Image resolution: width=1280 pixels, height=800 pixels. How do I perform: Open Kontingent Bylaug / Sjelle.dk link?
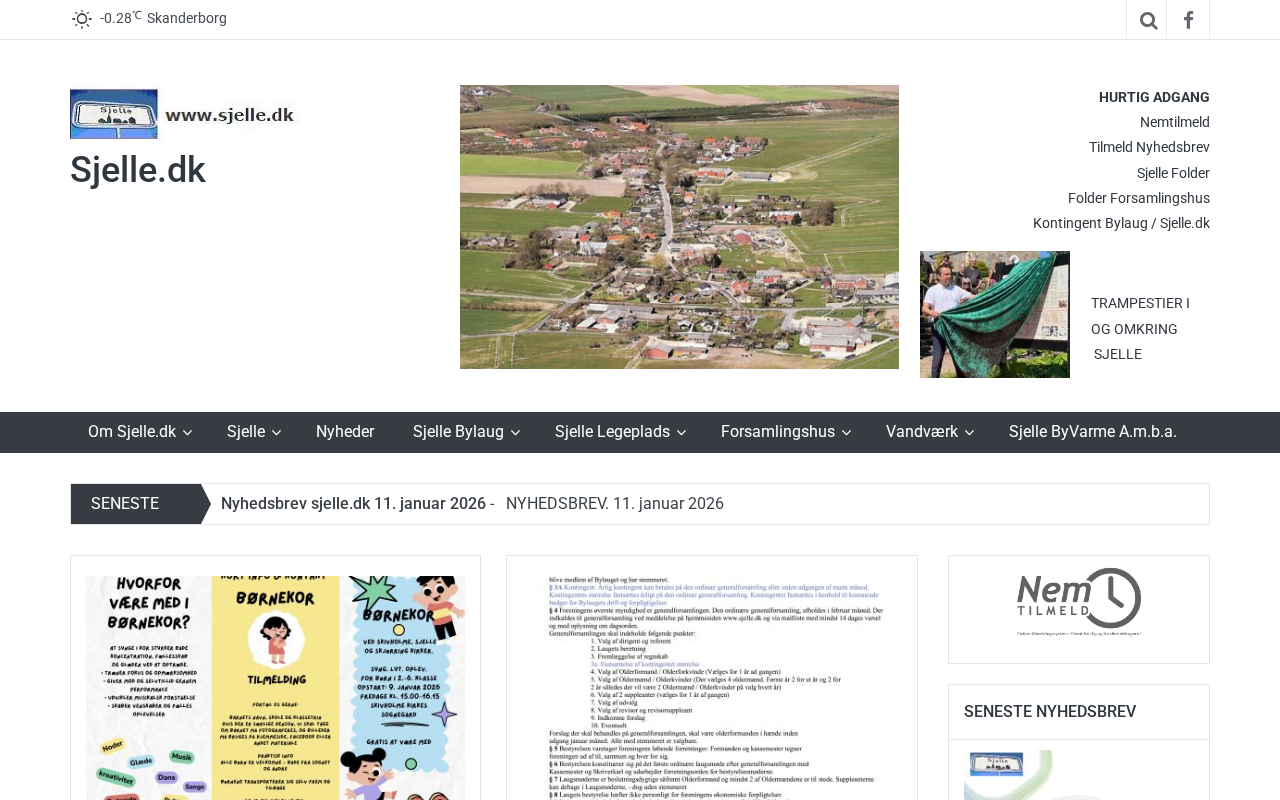pyautogui.click(x=1121, y=223)
